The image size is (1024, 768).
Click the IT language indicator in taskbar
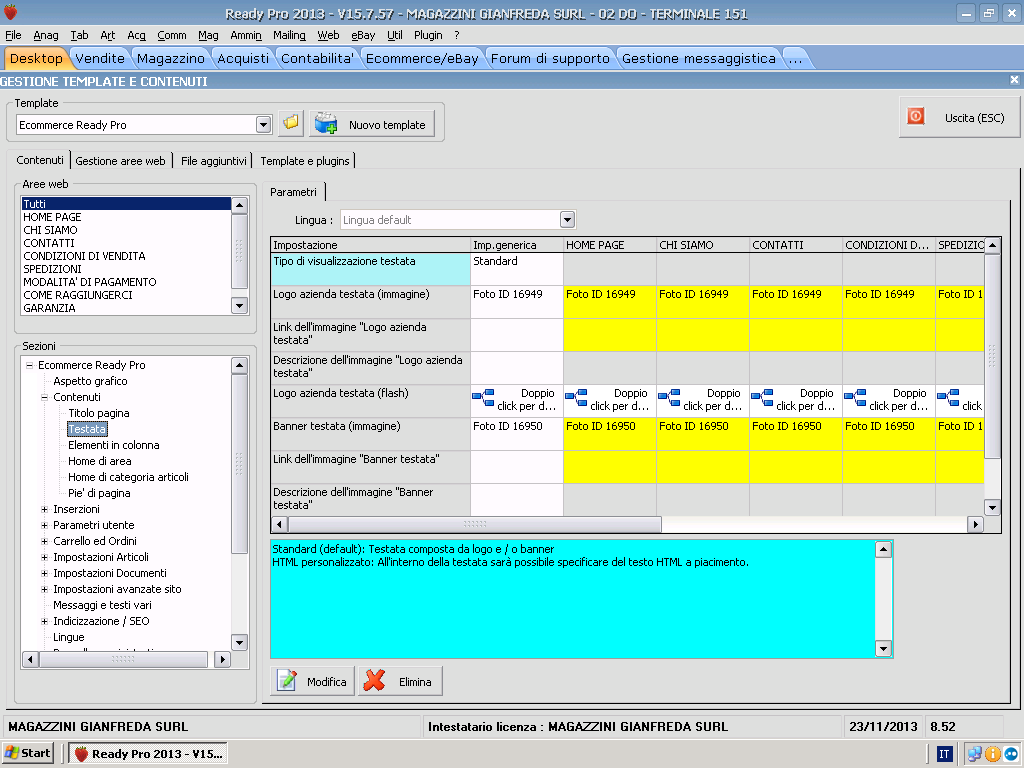(943, 753)
